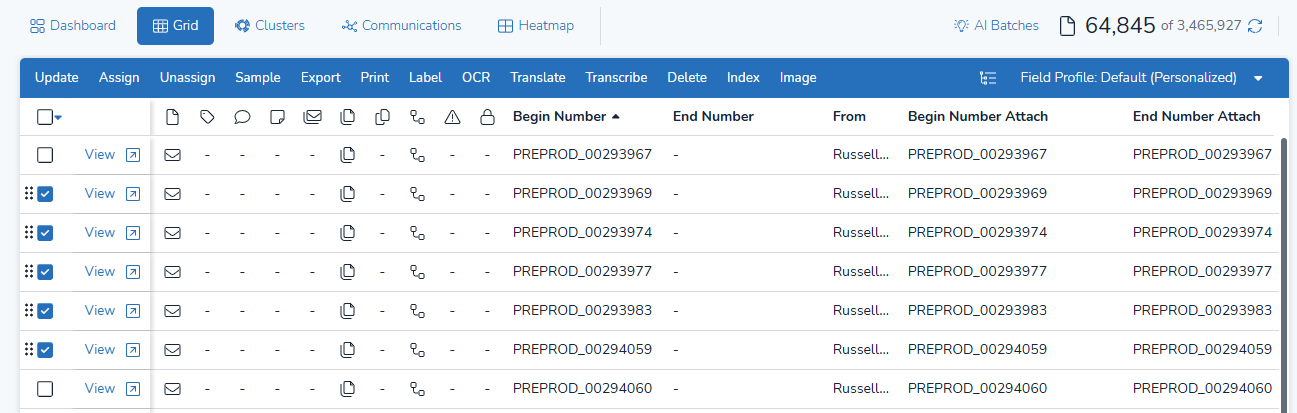Tick the checkbox for PREPROD_00294060
The image size is (1297, 413).
click(x=45, y=389)
